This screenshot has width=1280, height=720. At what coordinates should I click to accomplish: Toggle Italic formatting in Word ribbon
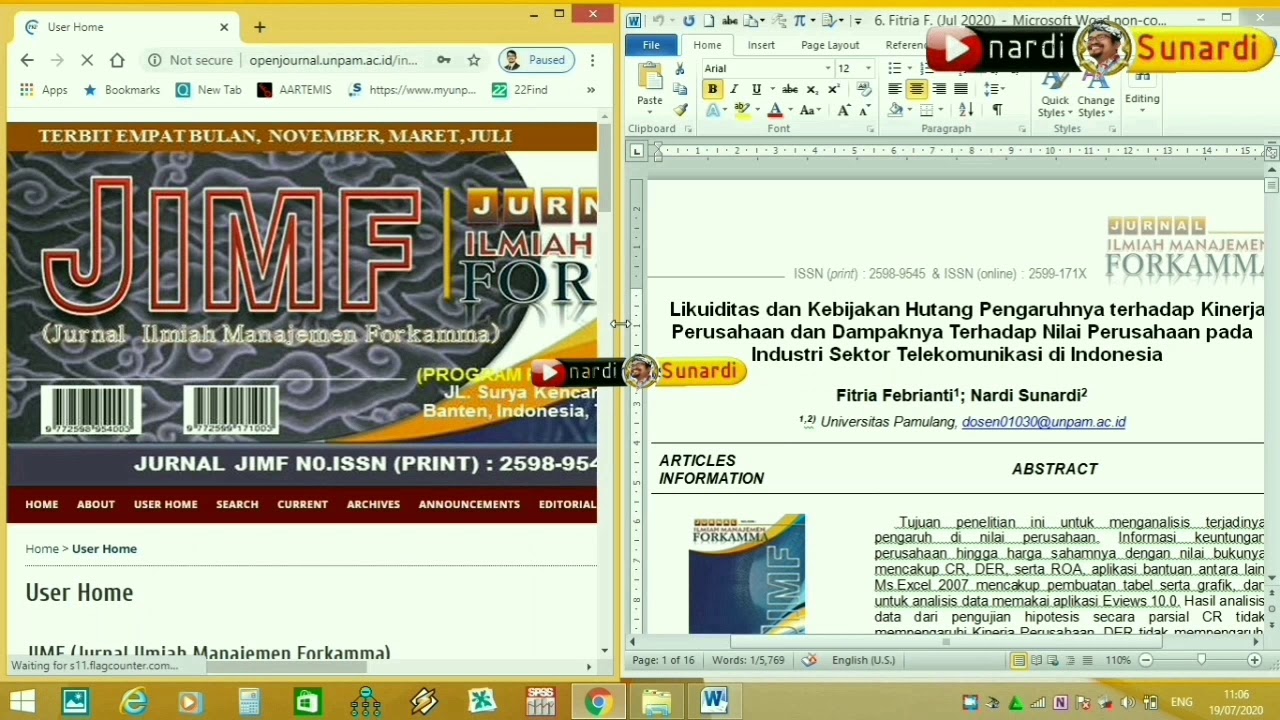734,89
